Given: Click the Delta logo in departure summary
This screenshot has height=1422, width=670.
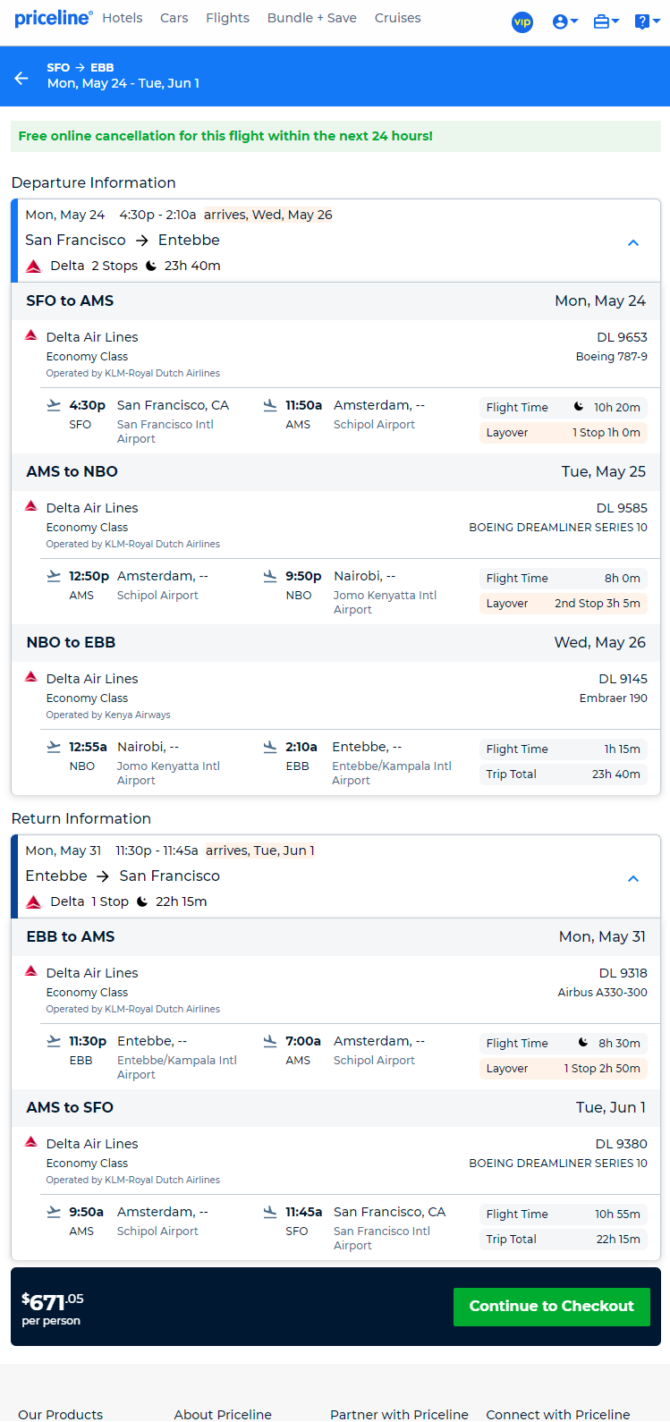Looking at the screenshot, I should (34, 266).
